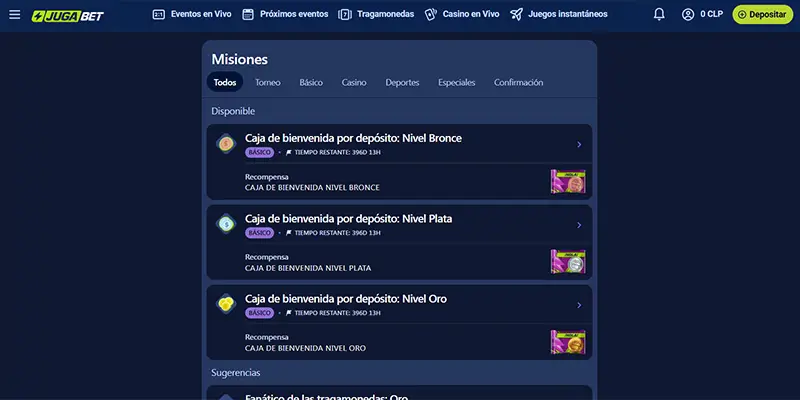Click the Juegos instantáneos rocket icon
Screen dimensions: 800x400
click(516, 14)
